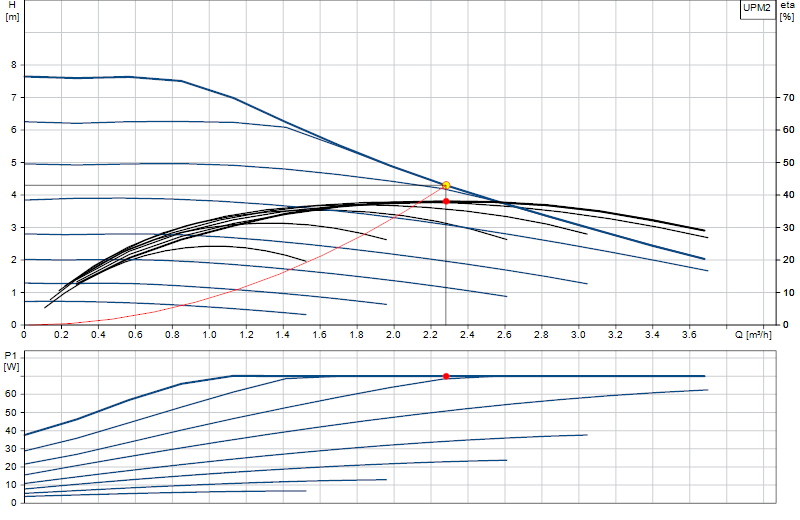Screen dimensions: 800x520
Task: Click the H [m] axis label
Action: click(12, 11)
